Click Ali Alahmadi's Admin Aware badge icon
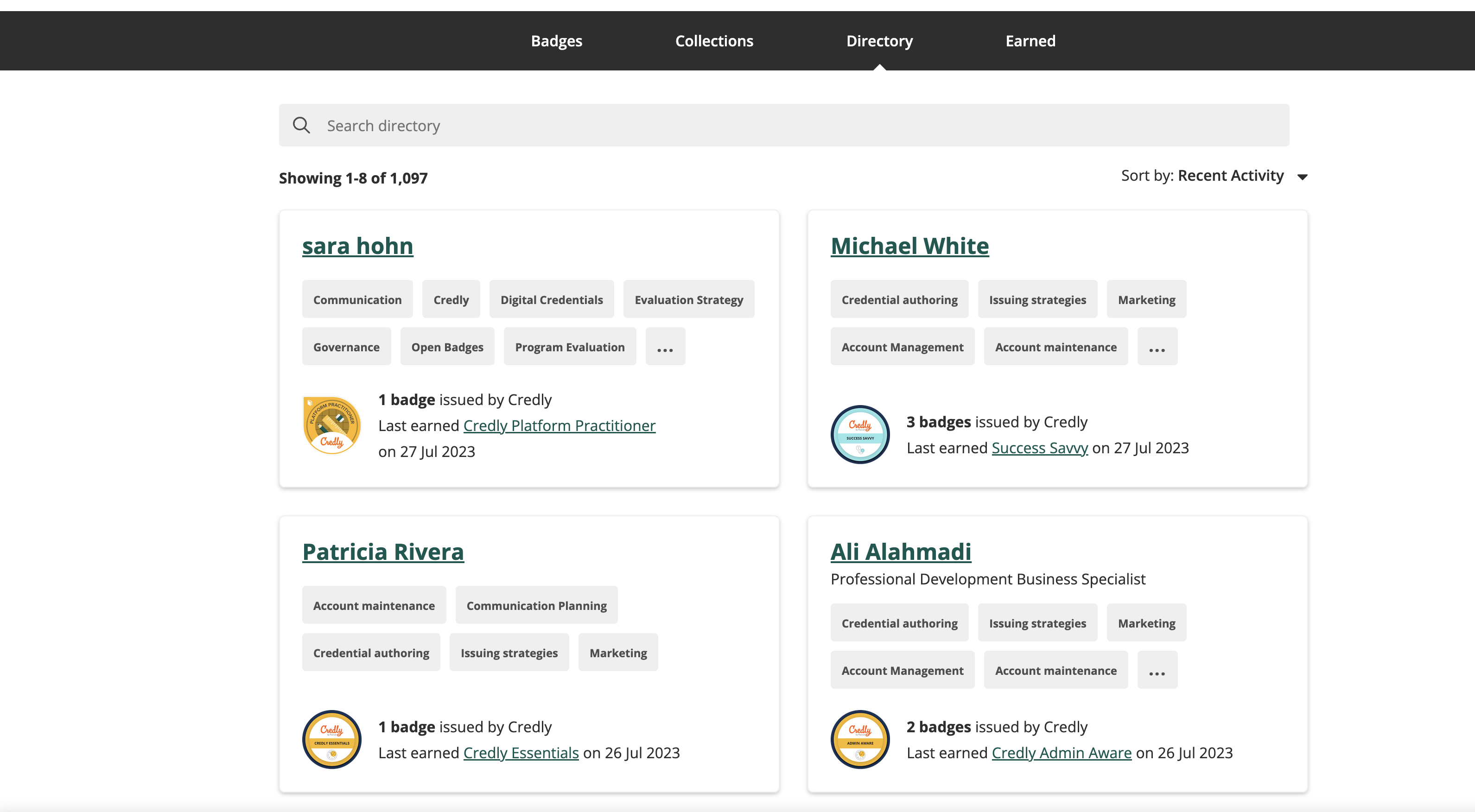This screenshot has height=812, width=1475. (x=859, y=739)
